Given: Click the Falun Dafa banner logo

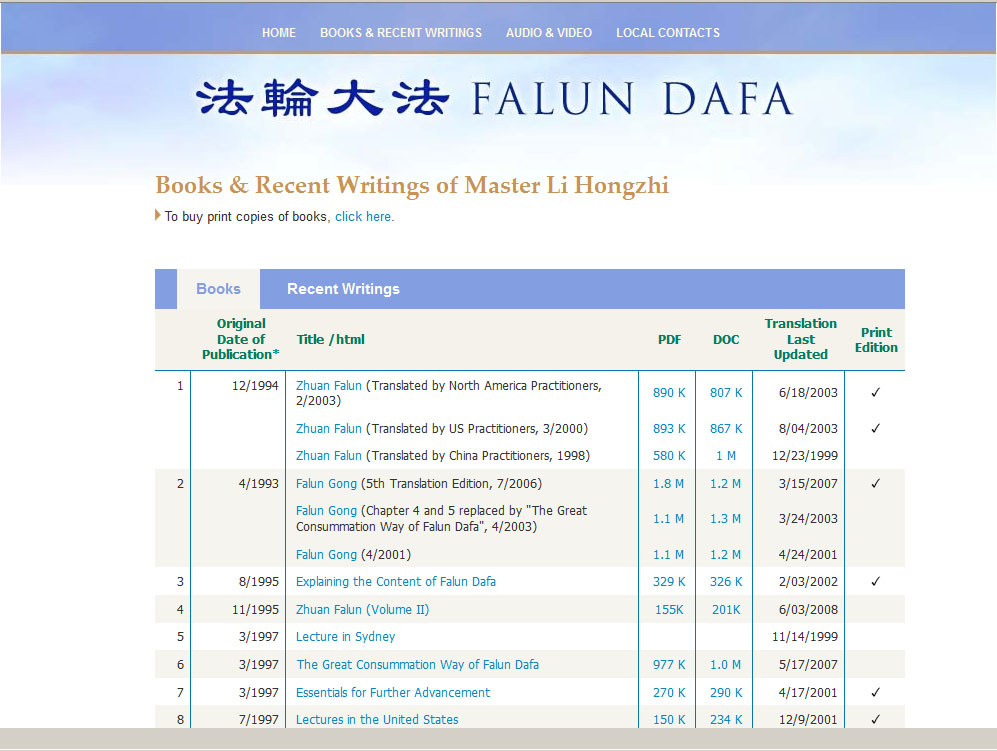Looking at the screenshot, I should (494, 99).
